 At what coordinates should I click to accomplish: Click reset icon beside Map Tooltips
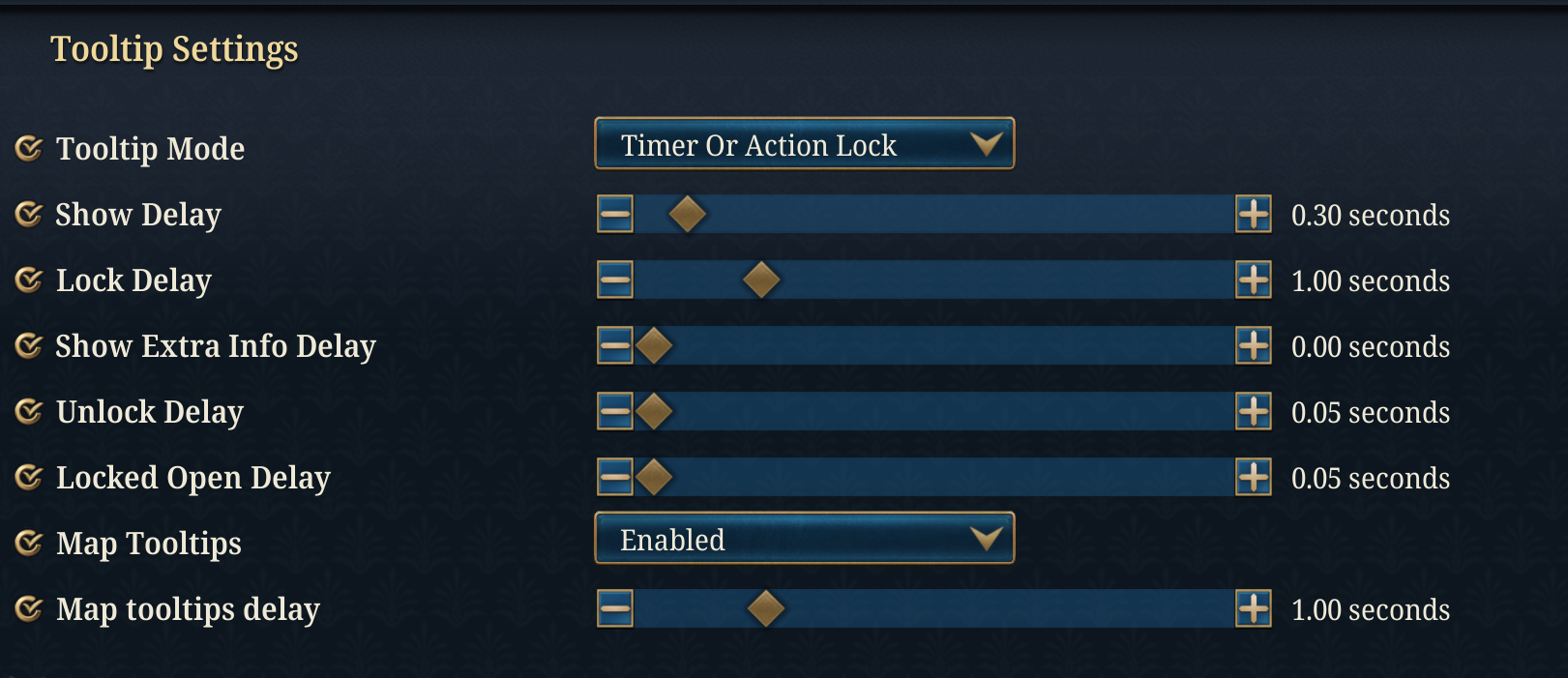(29, 543)
